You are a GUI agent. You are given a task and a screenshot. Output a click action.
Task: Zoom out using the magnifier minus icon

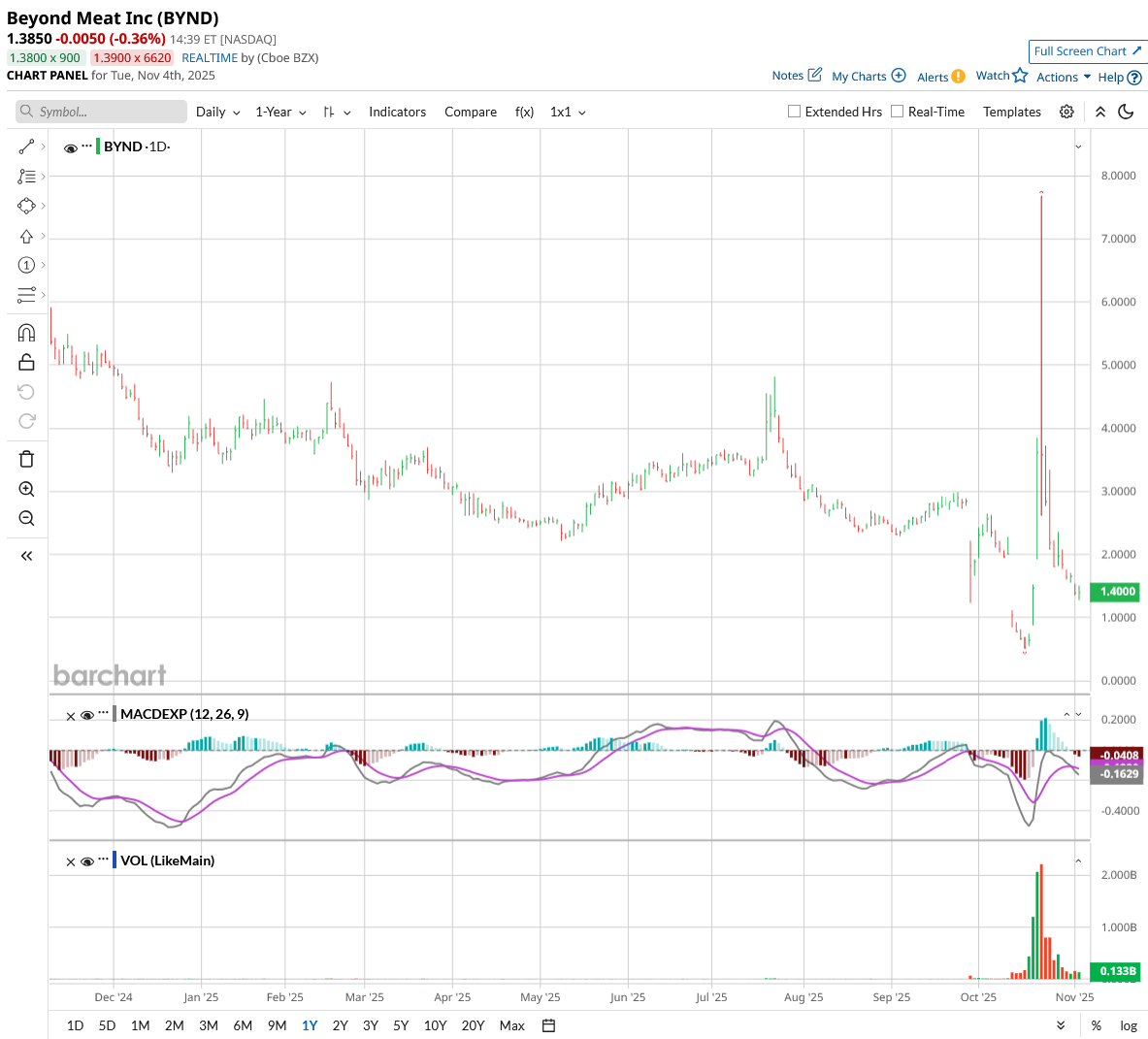[26, 518]
